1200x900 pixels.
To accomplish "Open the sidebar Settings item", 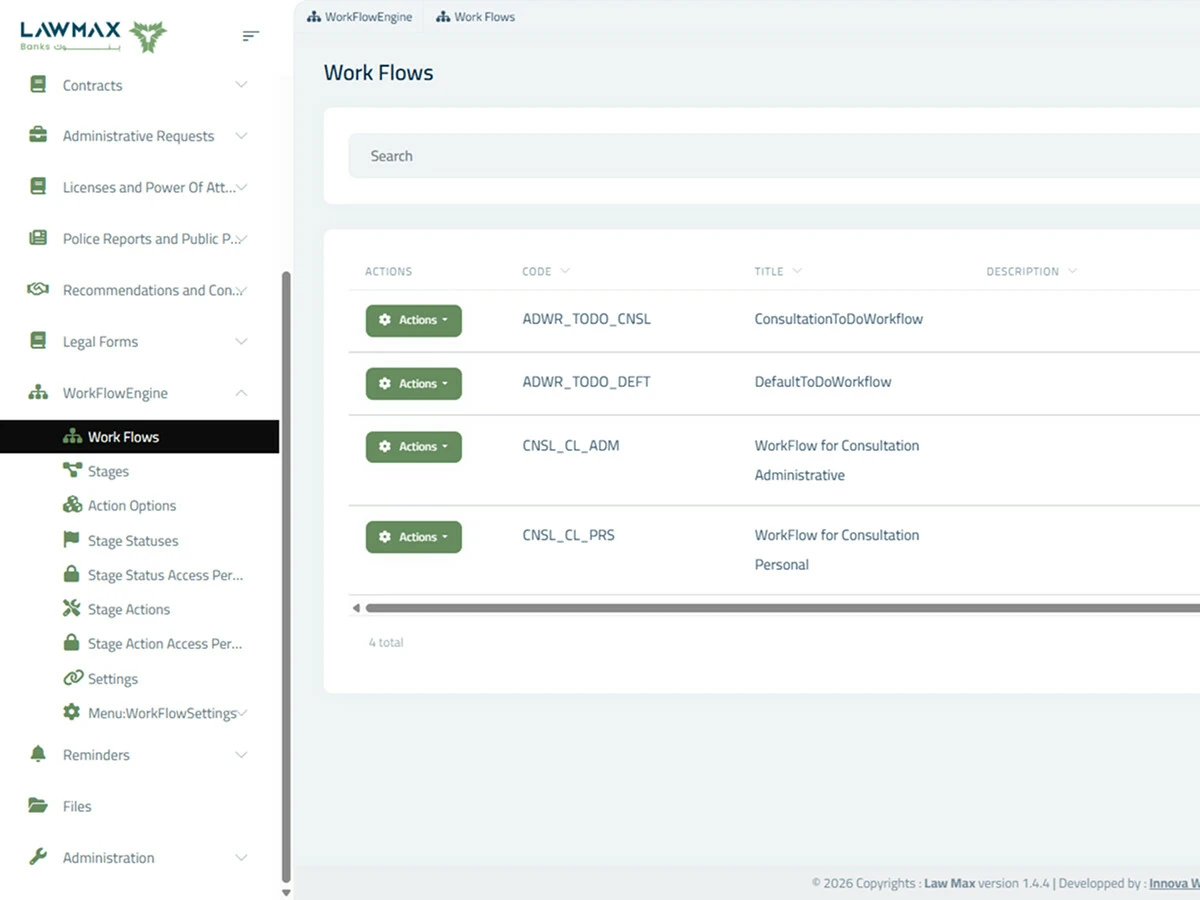I will click(113, 678).
